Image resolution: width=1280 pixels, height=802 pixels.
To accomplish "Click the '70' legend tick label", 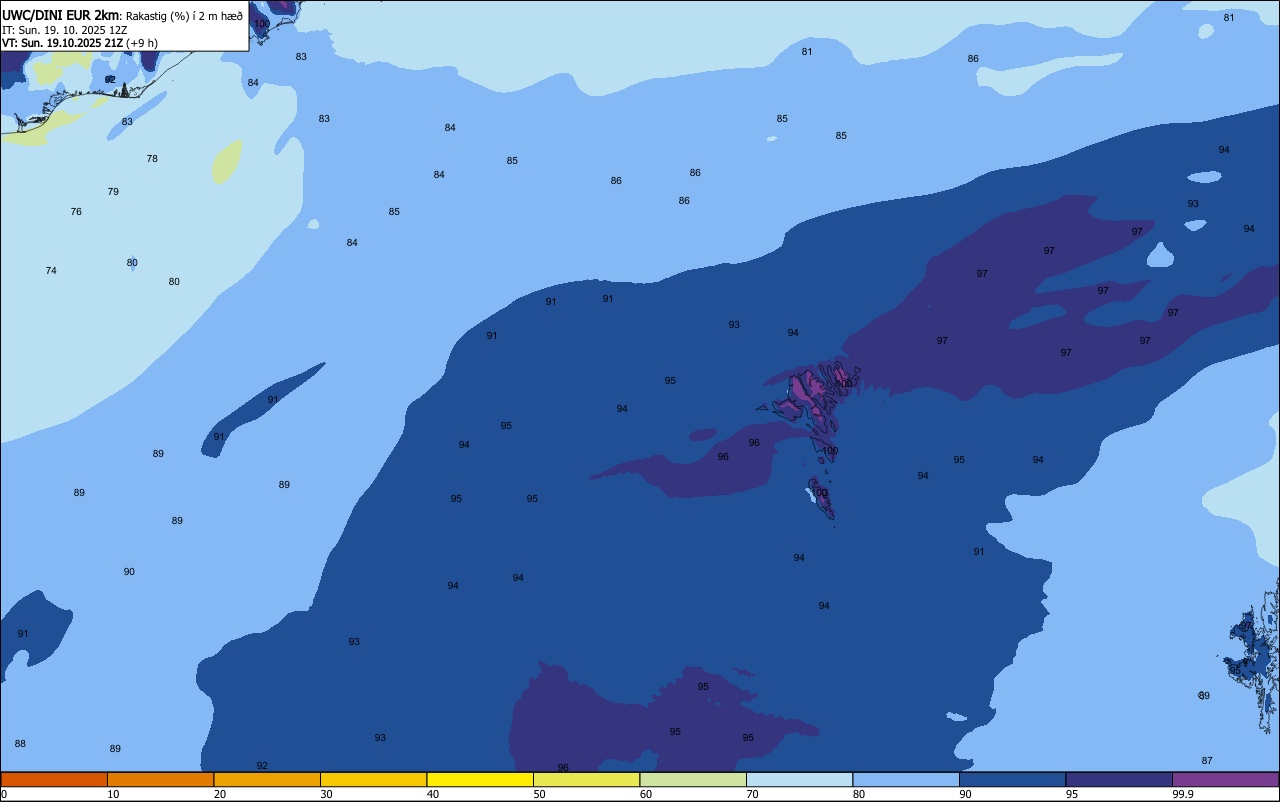I will pyautogui.click(x=752, y=794).
